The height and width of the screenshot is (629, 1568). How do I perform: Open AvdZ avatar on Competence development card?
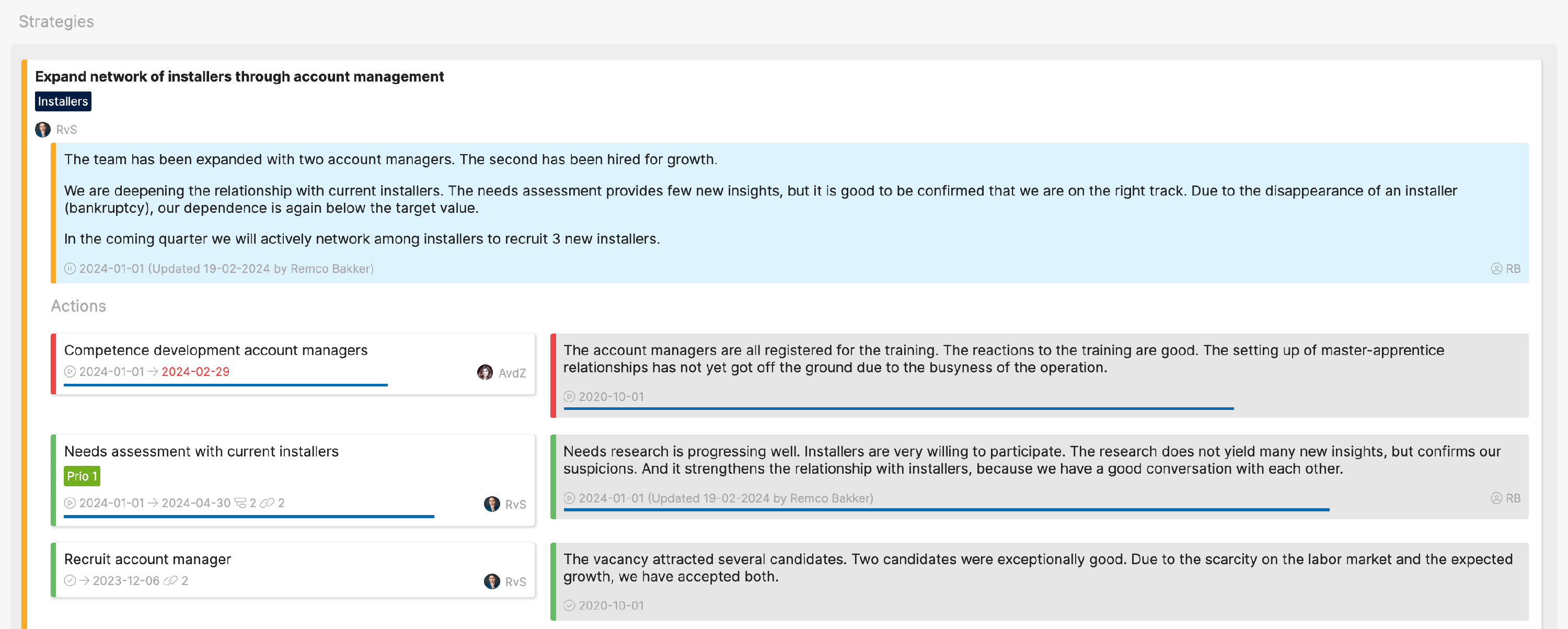(485, 373)
